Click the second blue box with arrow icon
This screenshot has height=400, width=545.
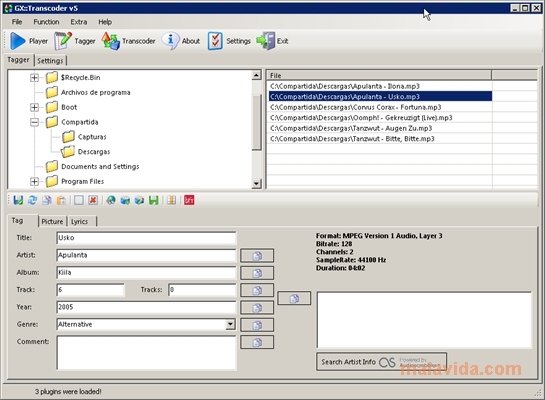[139, 200]
